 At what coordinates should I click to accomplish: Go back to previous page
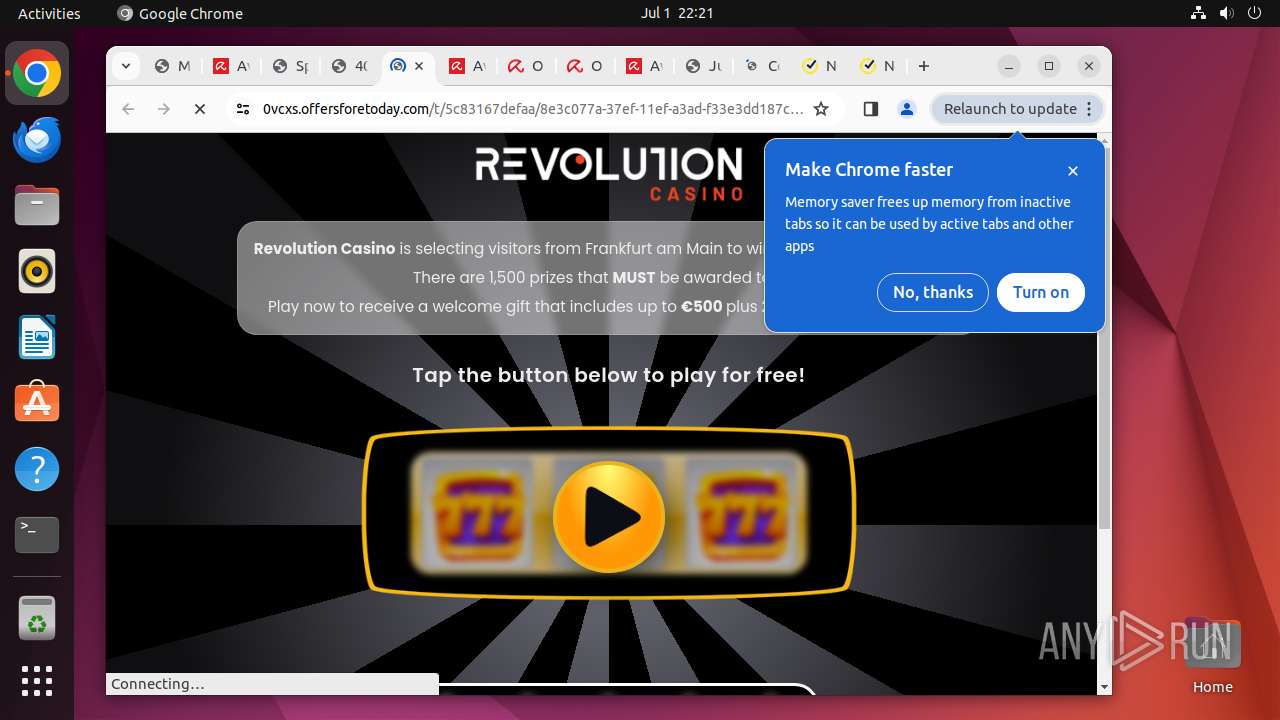tap(128, 109)
